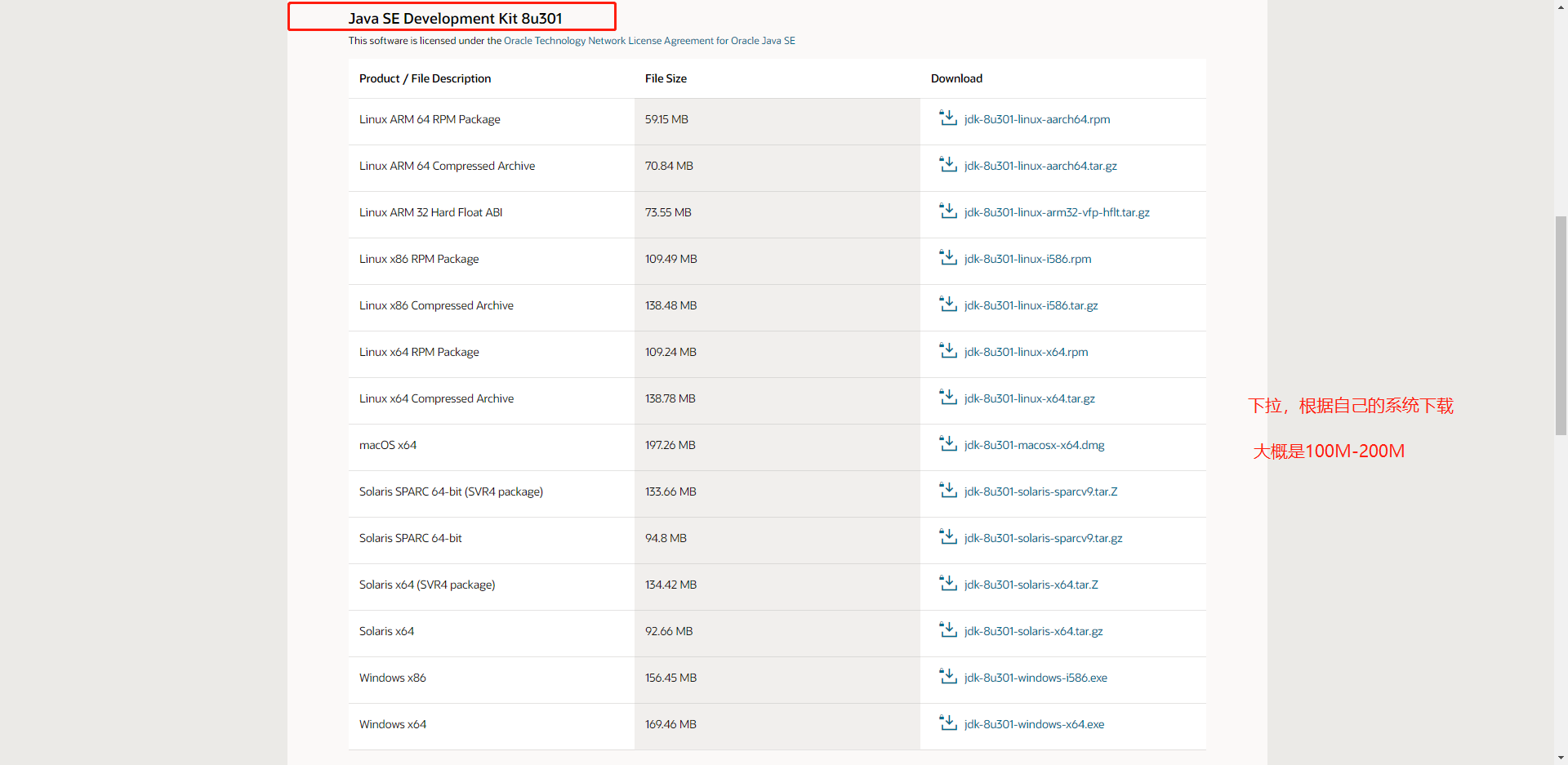The image size is (1568, 765).
Task: Download jdk-8u301-linux-x64.tar.gz via its link
Action: 1030,398
